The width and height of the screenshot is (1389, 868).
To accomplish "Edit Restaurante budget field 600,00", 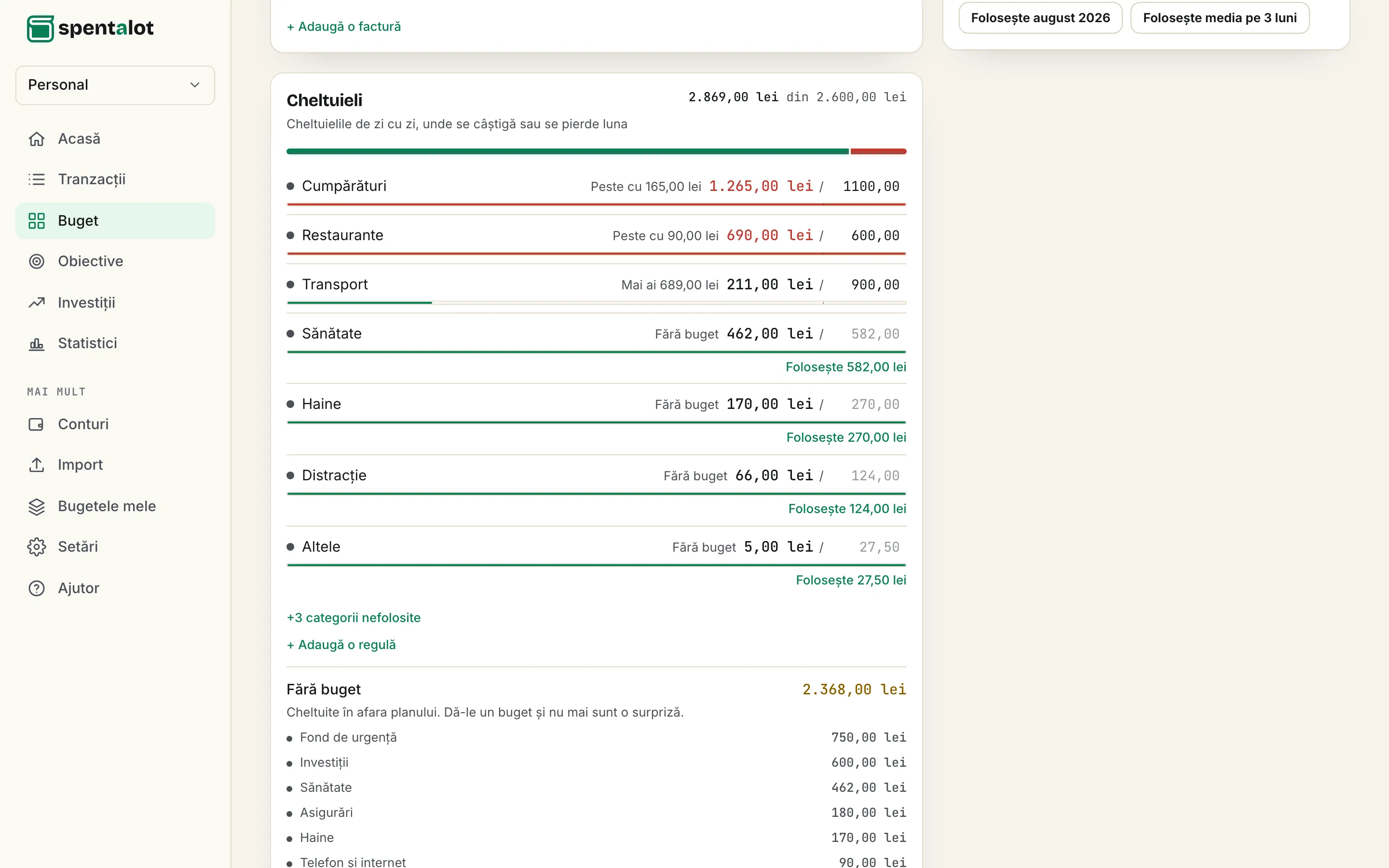I will [x=867, y=235].
